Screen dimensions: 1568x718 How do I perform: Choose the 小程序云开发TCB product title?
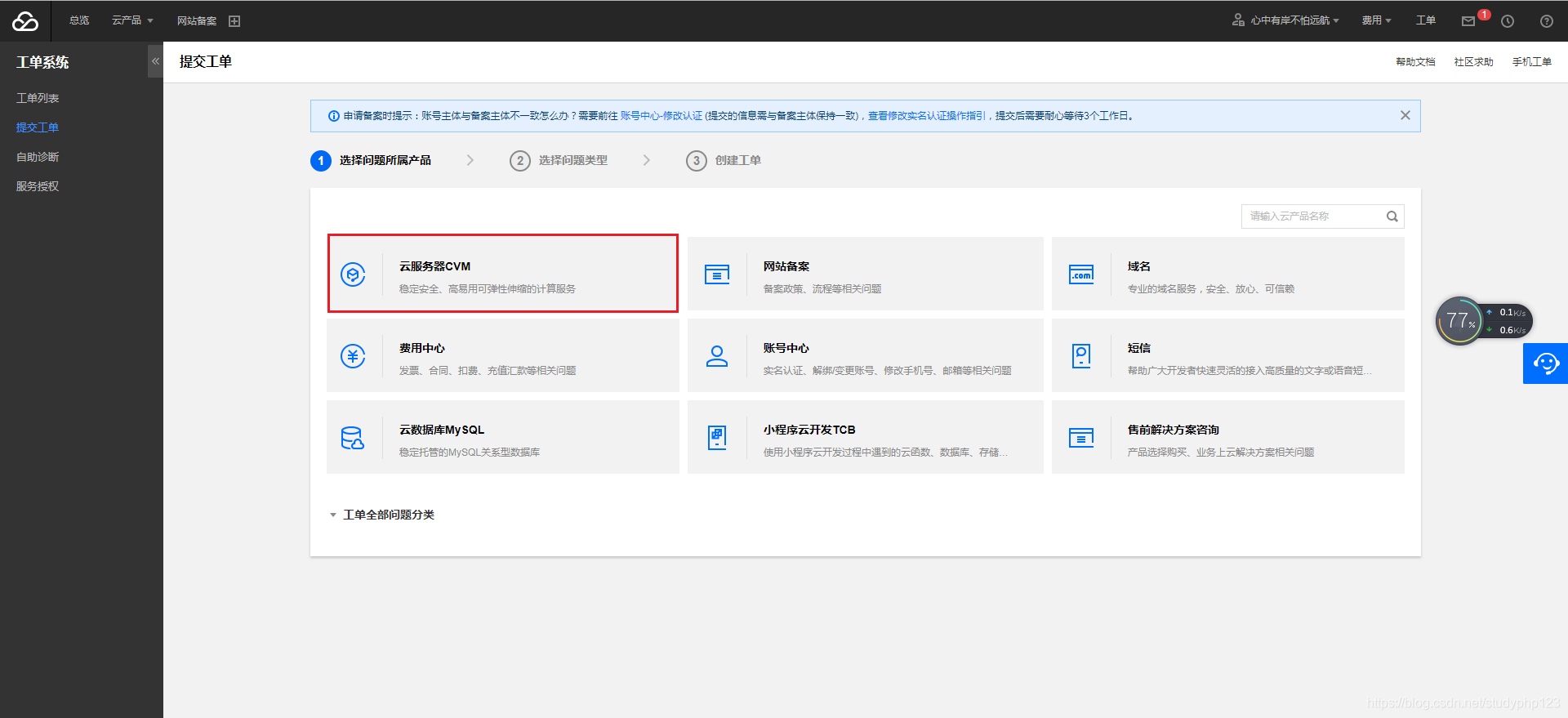point(809,430)
